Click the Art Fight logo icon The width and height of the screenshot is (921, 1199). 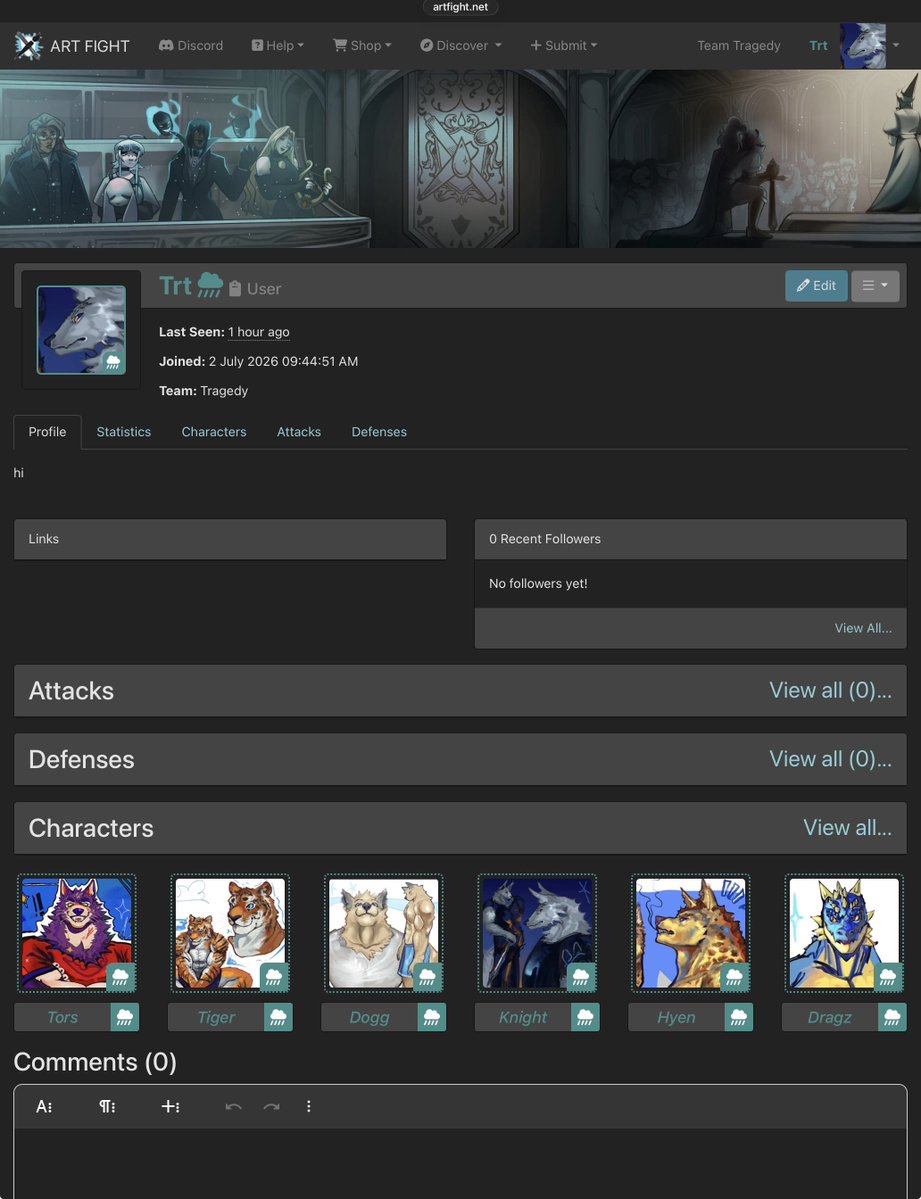pos(28,46)
